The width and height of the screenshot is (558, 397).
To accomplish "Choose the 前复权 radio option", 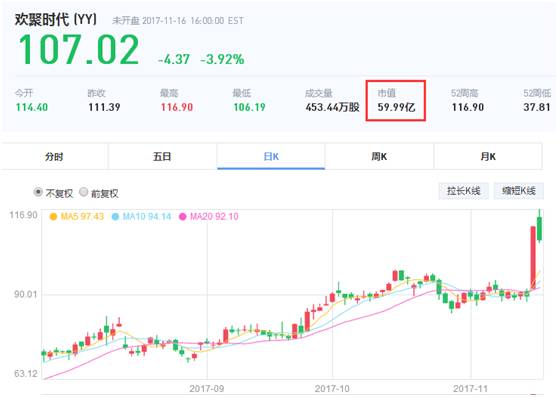I will pos(83,192).
